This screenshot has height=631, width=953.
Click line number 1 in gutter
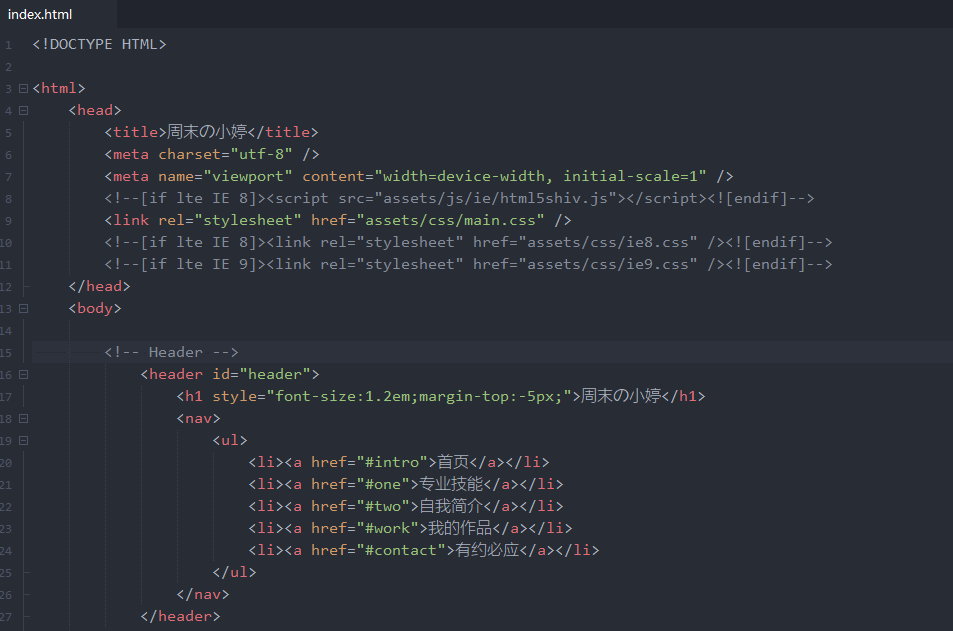[x=9, y=46]
